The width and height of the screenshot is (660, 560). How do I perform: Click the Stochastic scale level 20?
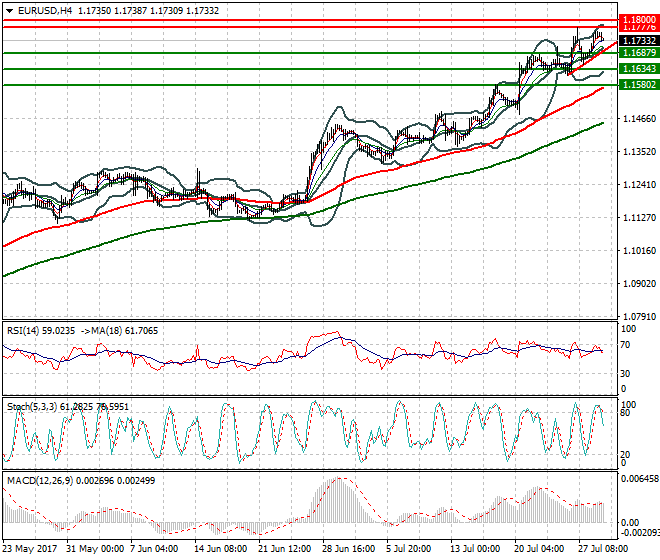[625, 454]
